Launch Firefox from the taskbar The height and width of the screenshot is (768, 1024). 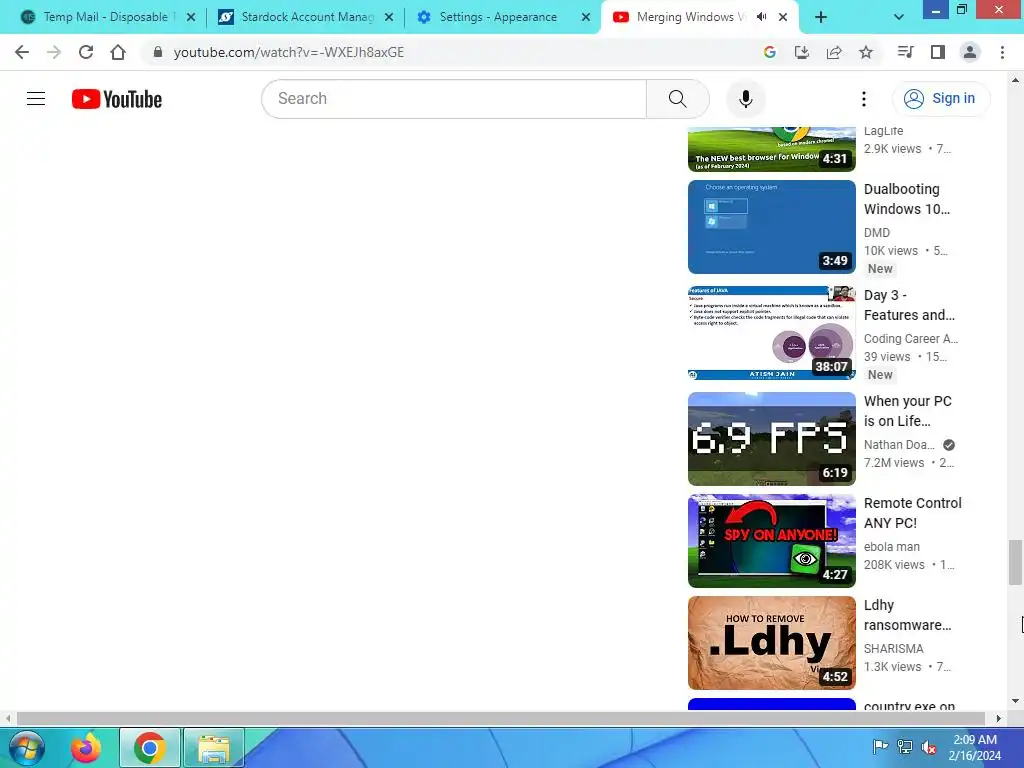pos(86,748)
